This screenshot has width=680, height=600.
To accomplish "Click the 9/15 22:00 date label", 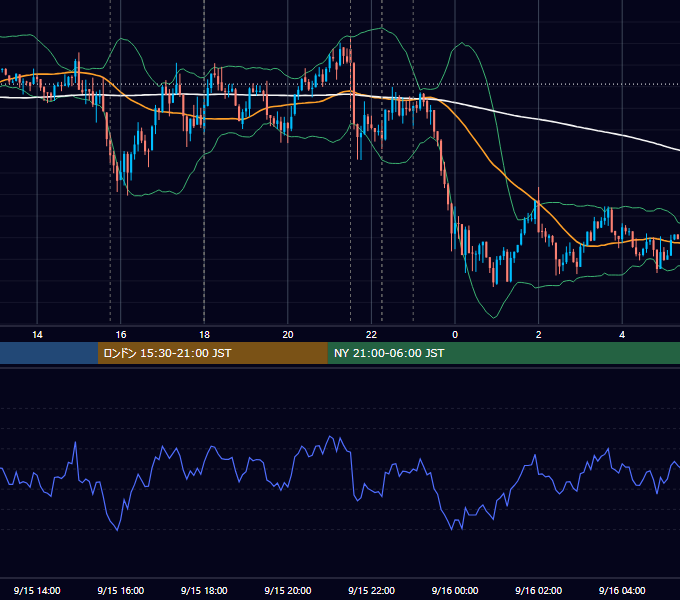I will click(371, 590).
